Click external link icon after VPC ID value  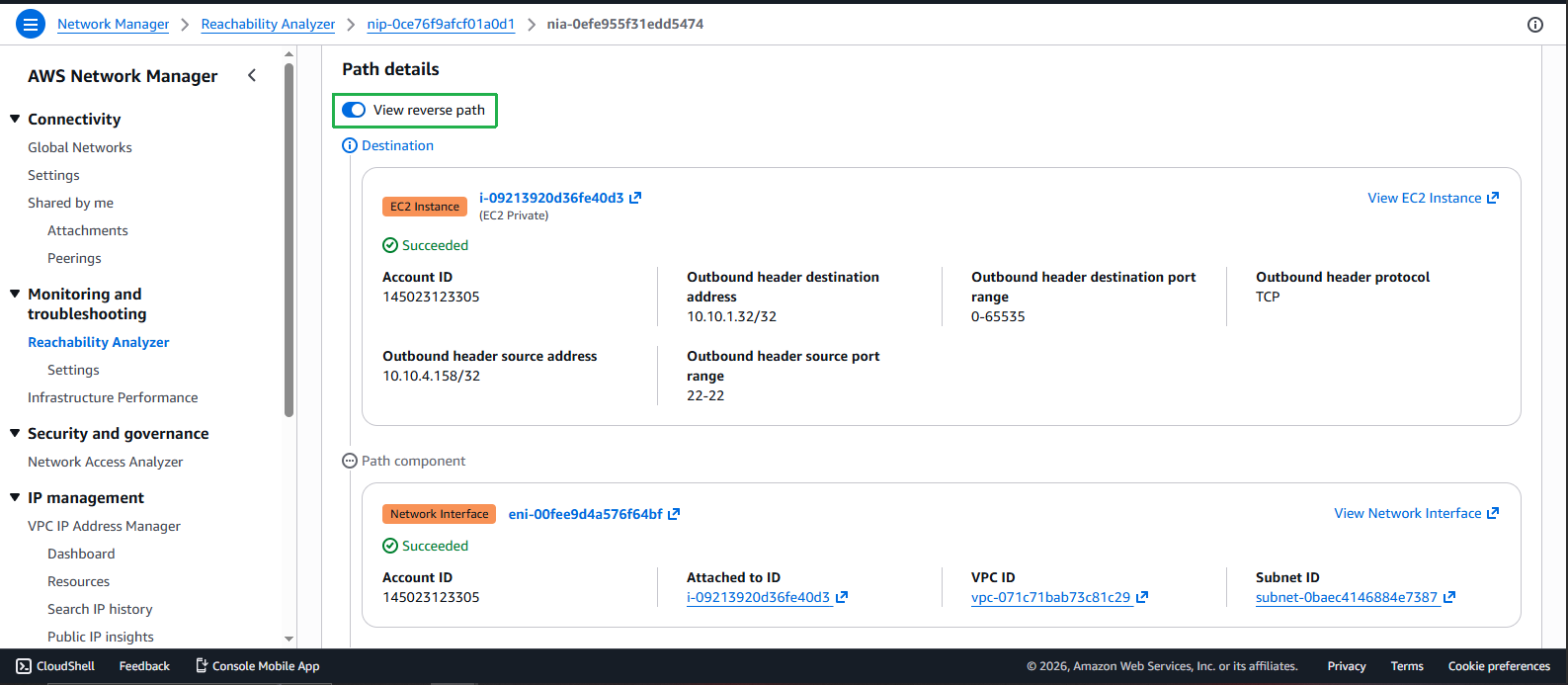[1142, 597]
